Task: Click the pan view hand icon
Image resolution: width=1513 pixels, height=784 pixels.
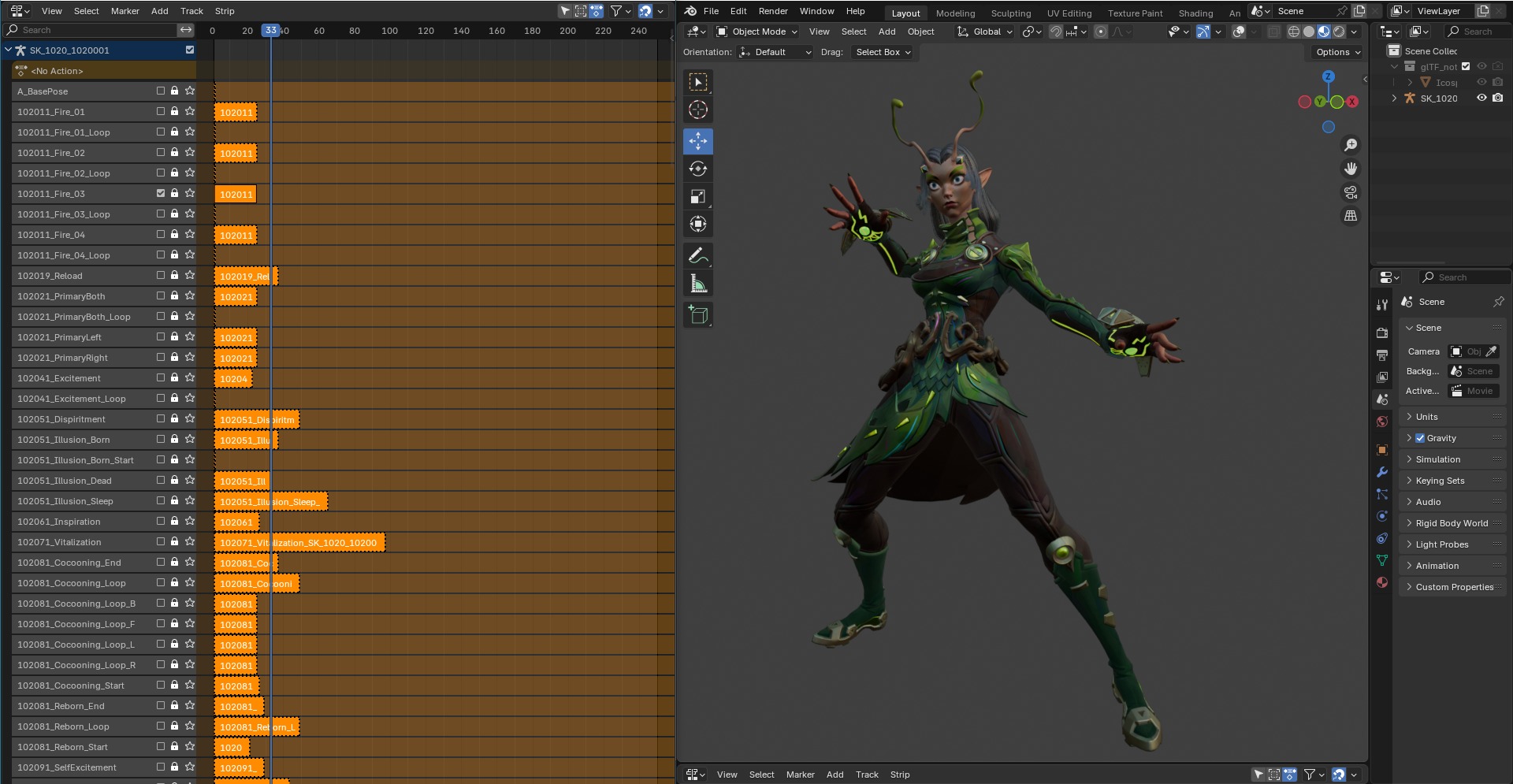Action: pos(1351,169)
